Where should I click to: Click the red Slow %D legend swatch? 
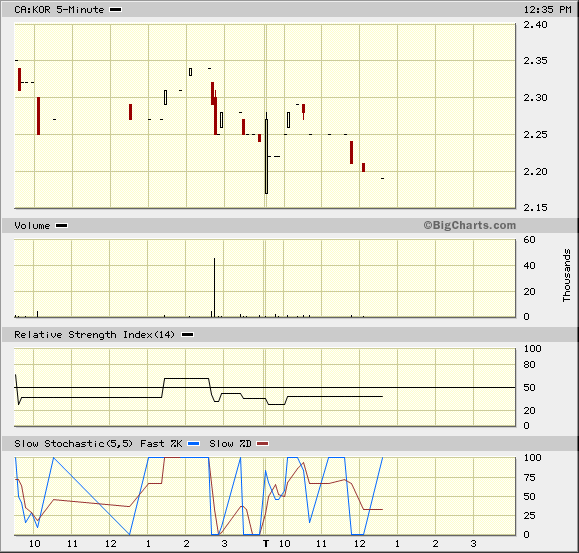click(263, 443)
